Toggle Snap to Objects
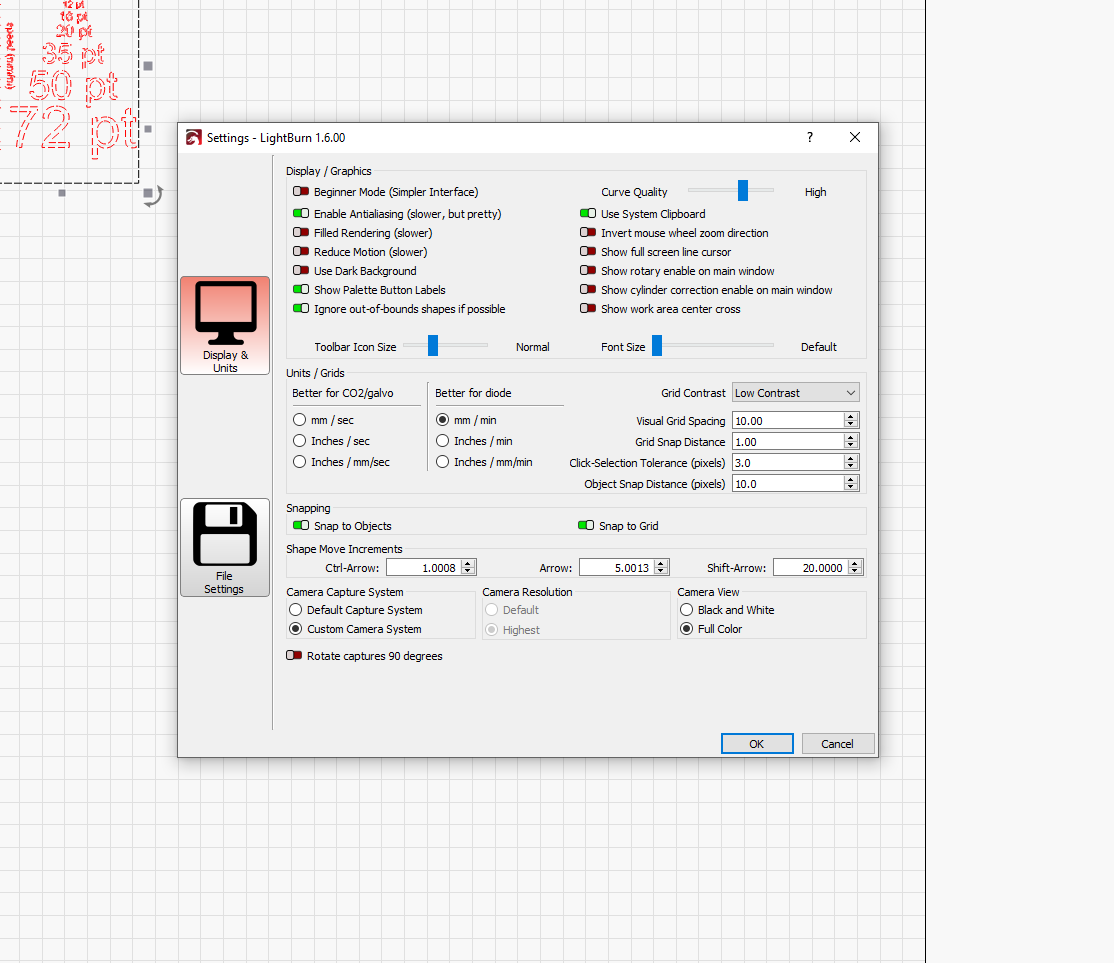This screenshot has width=1114, height=963. (301, 525)
